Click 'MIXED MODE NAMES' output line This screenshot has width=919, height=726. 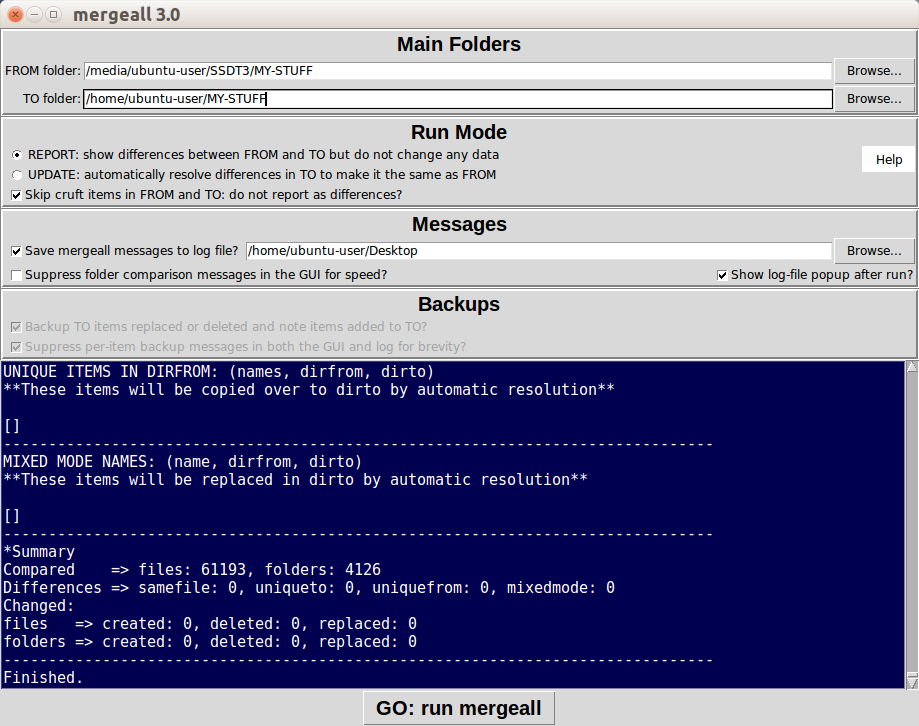[182, 462]
